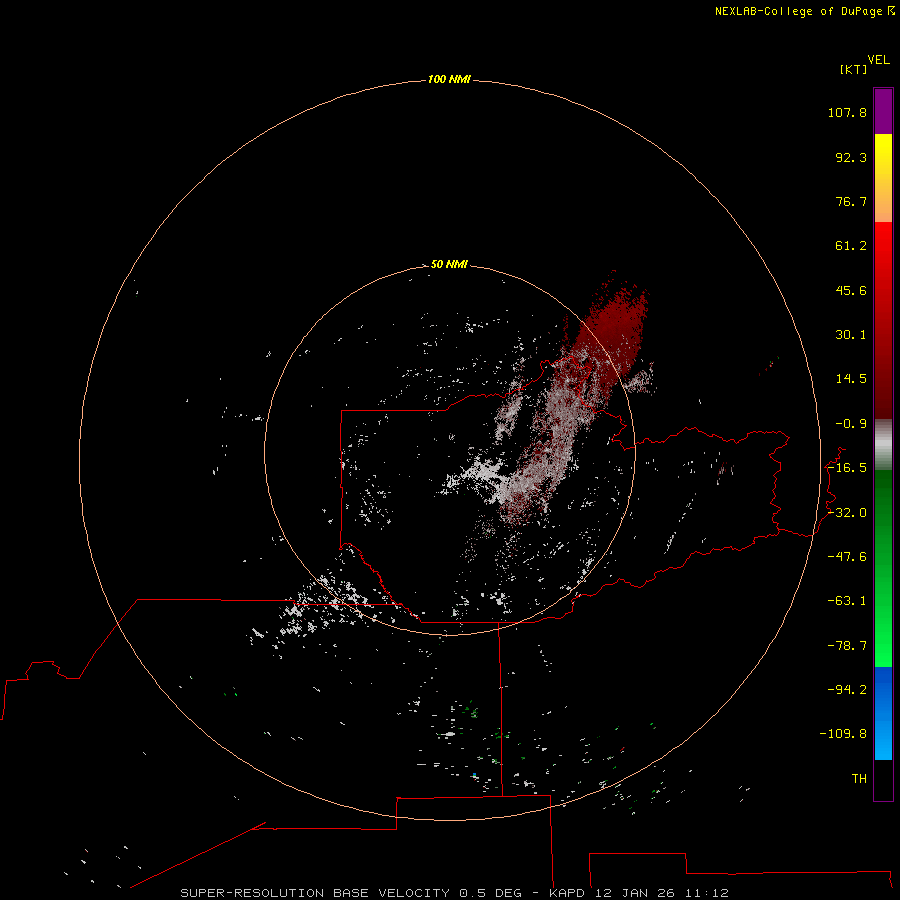This screenshot has height=900, width=900.
Task: Click the TH legend label
Action: (x=859, y=778)
